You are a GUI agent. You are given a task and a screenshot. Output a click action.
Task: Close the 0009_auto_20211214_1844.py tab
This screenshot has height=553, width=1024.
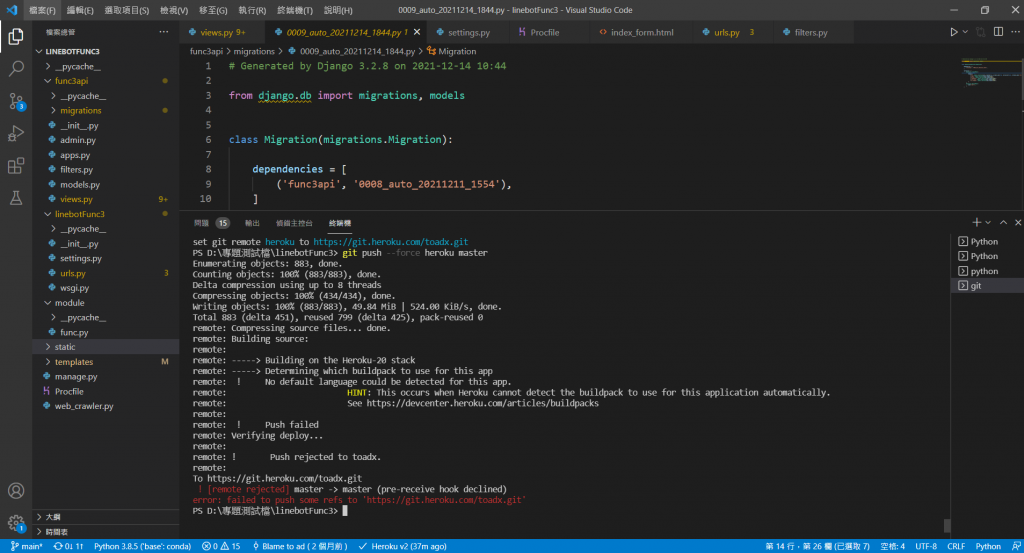coord(417,32)
